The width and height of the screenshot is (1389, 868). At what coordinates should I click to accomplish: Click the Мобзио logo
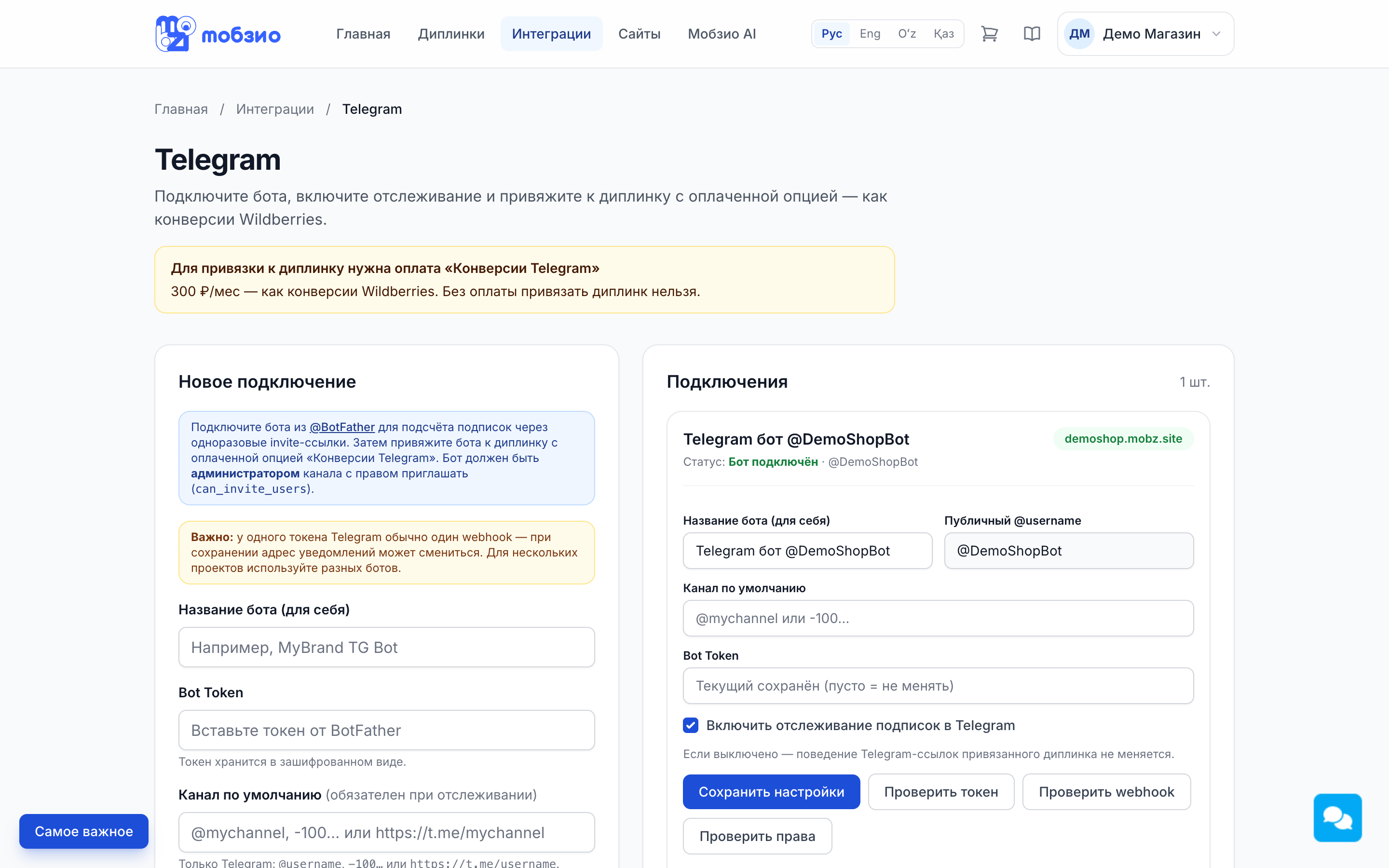point(218,34)
